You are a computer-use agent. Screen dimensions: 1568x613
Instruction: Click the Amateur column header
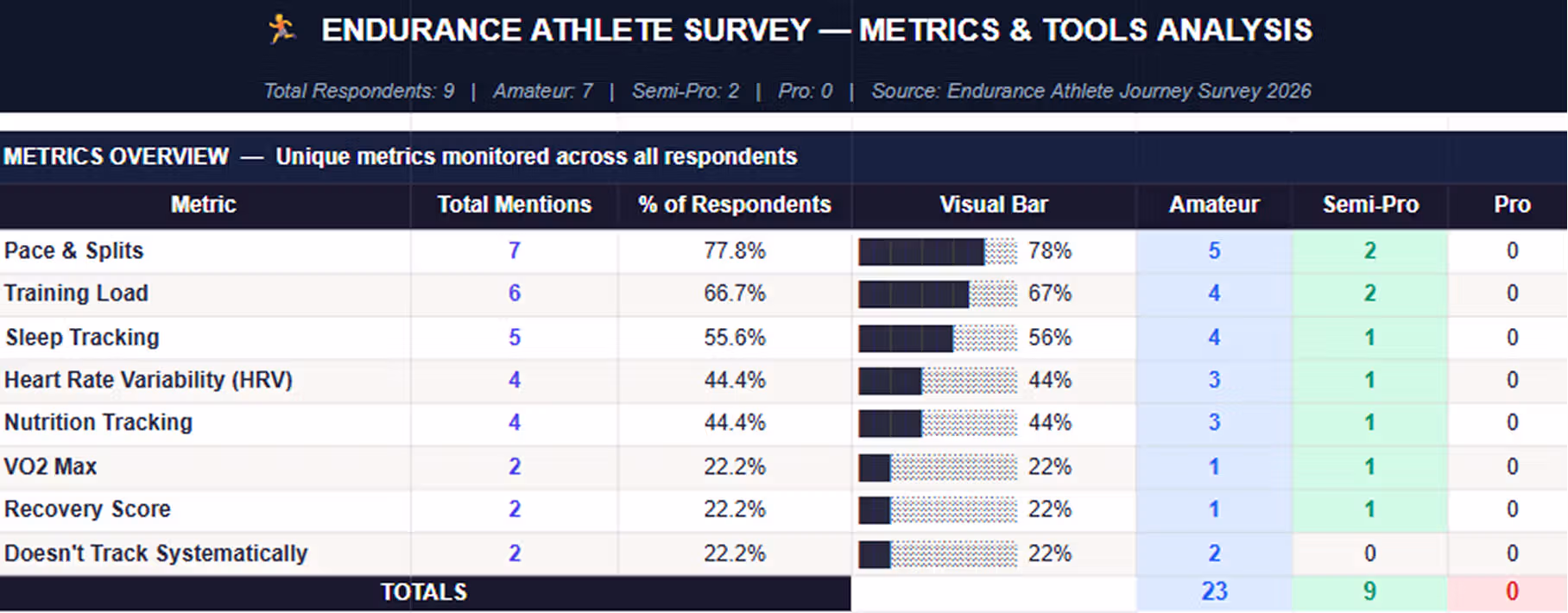[x=1214, y=205]
